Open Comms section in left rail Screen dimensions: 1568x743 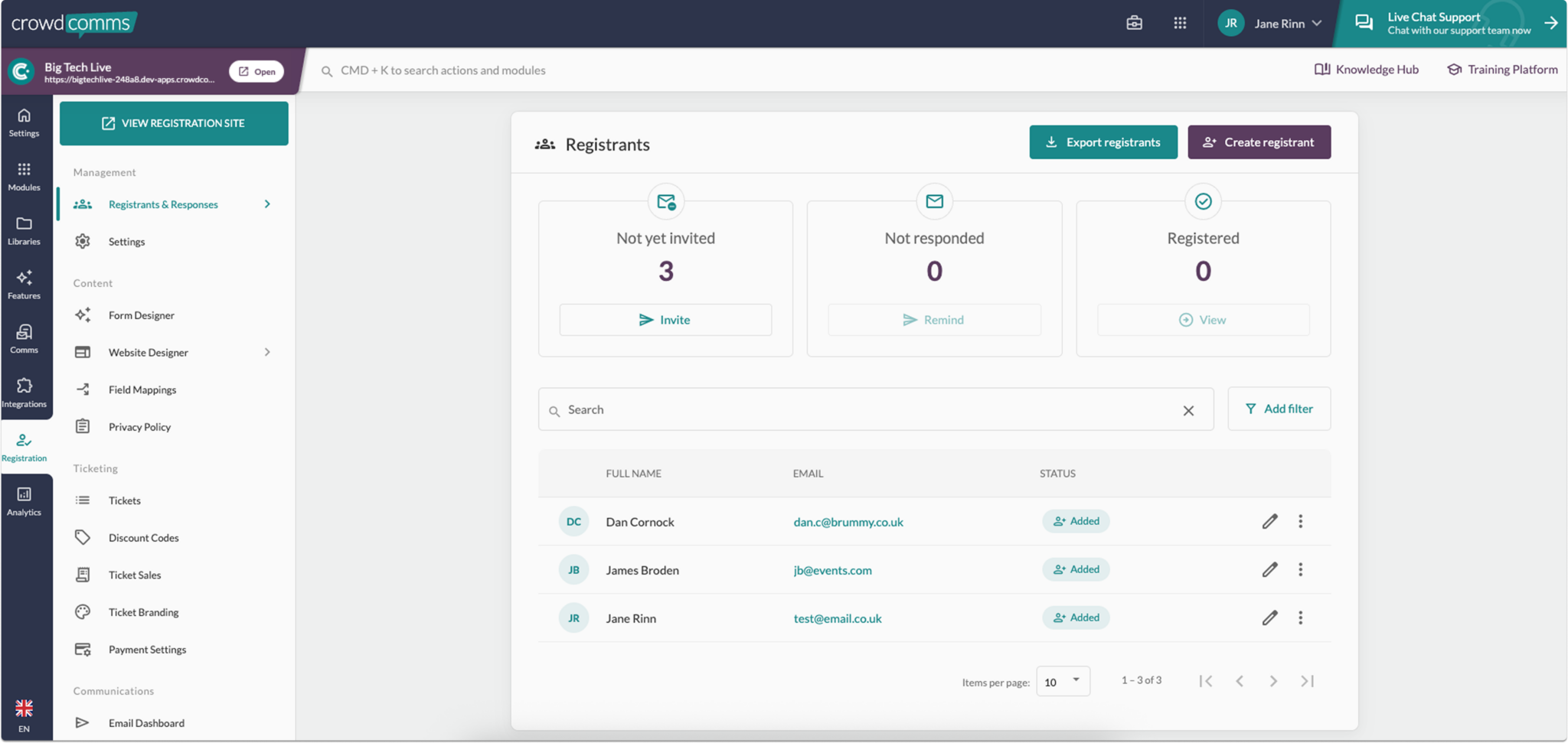click(24, 338)
